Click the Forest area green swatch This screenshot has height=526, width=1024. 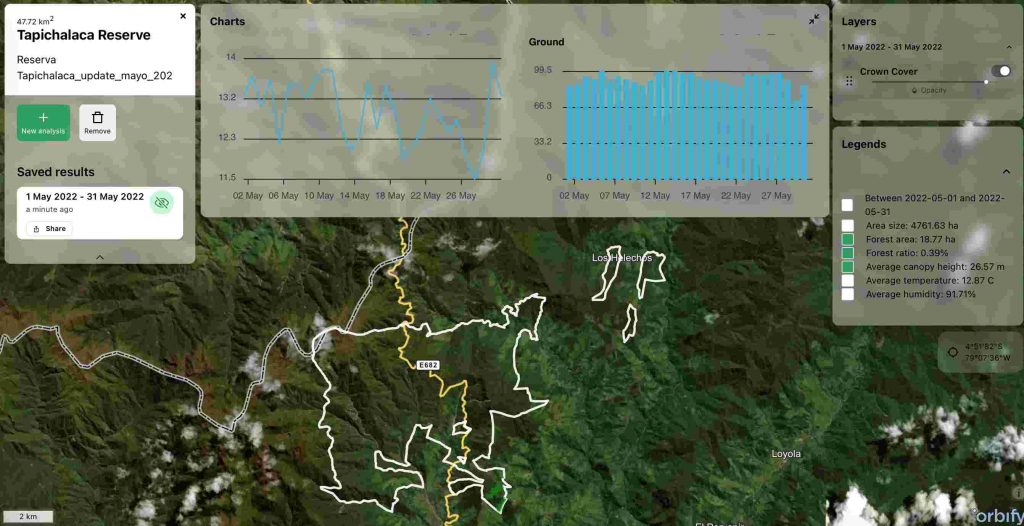pos(848,239)
